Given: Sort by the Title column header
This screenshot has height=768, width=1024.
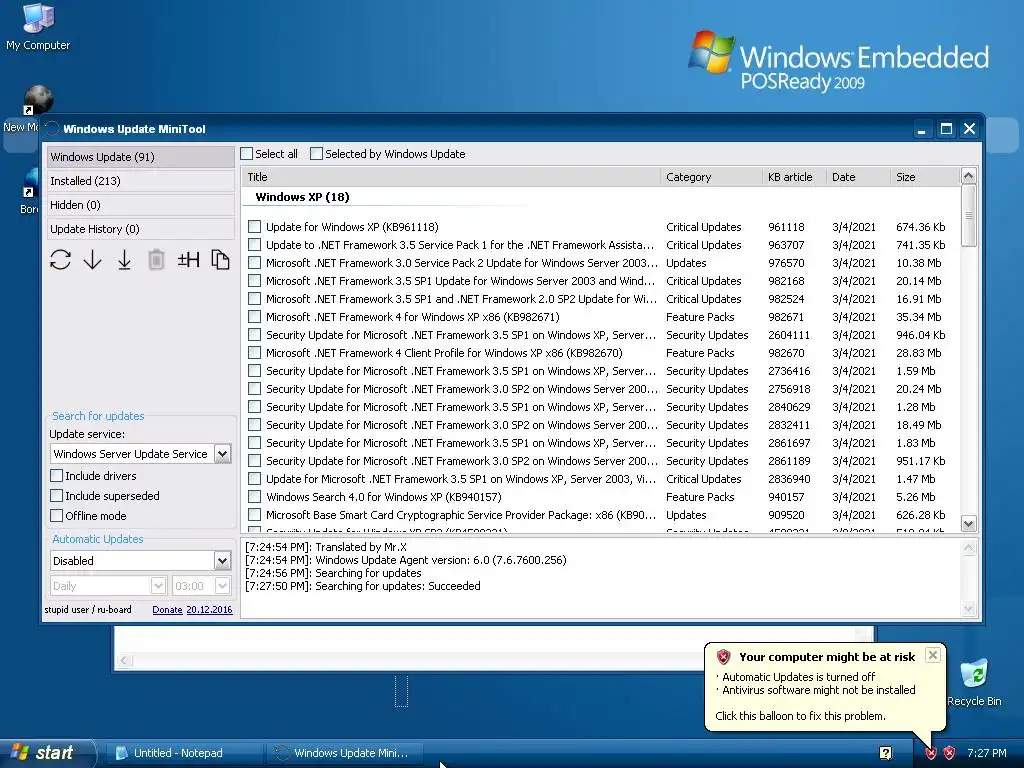Looking at the screenshot, I should 451,177.
